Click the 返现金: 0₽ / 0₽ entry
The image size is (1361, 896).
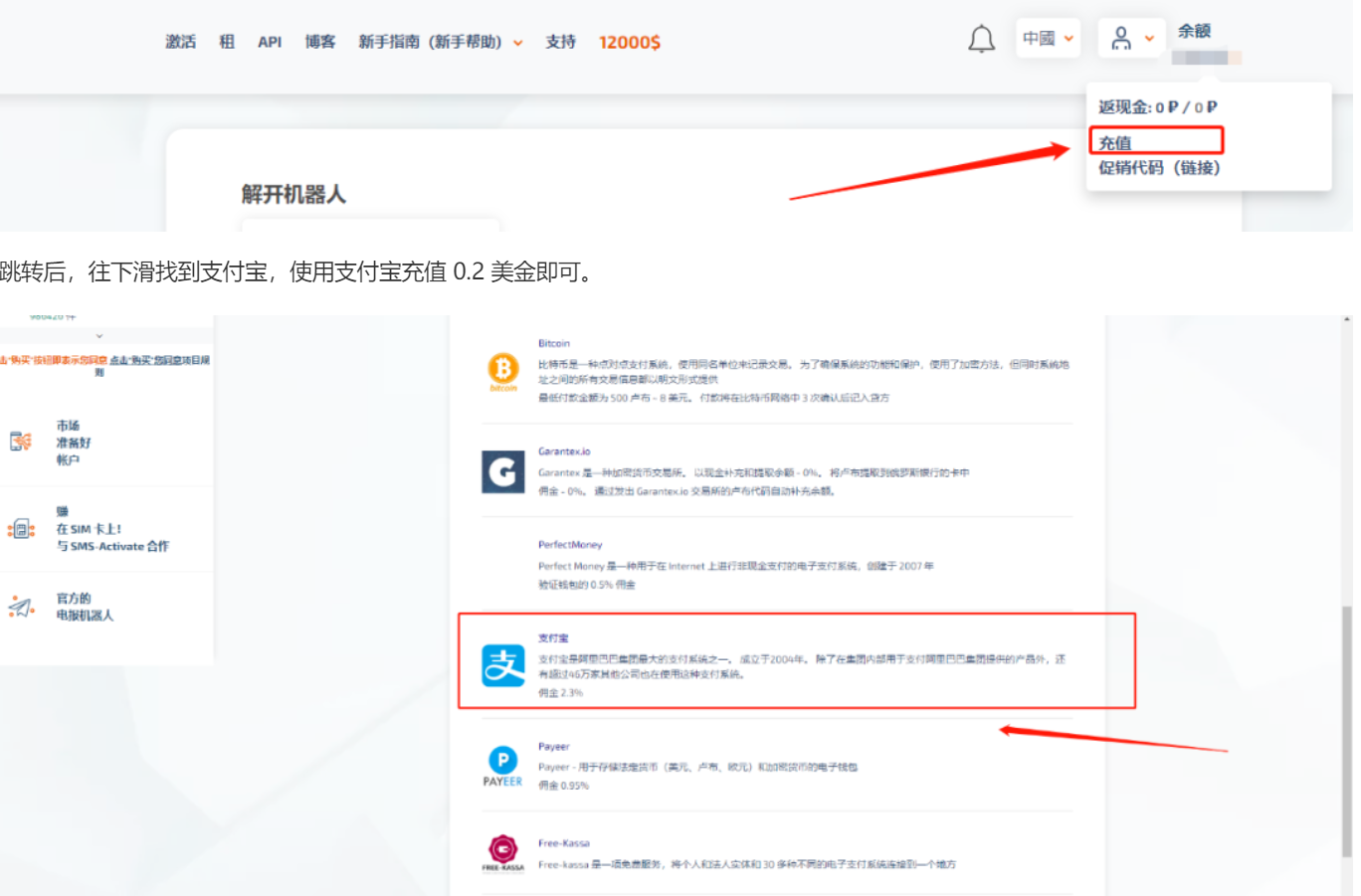[1157, 107]
